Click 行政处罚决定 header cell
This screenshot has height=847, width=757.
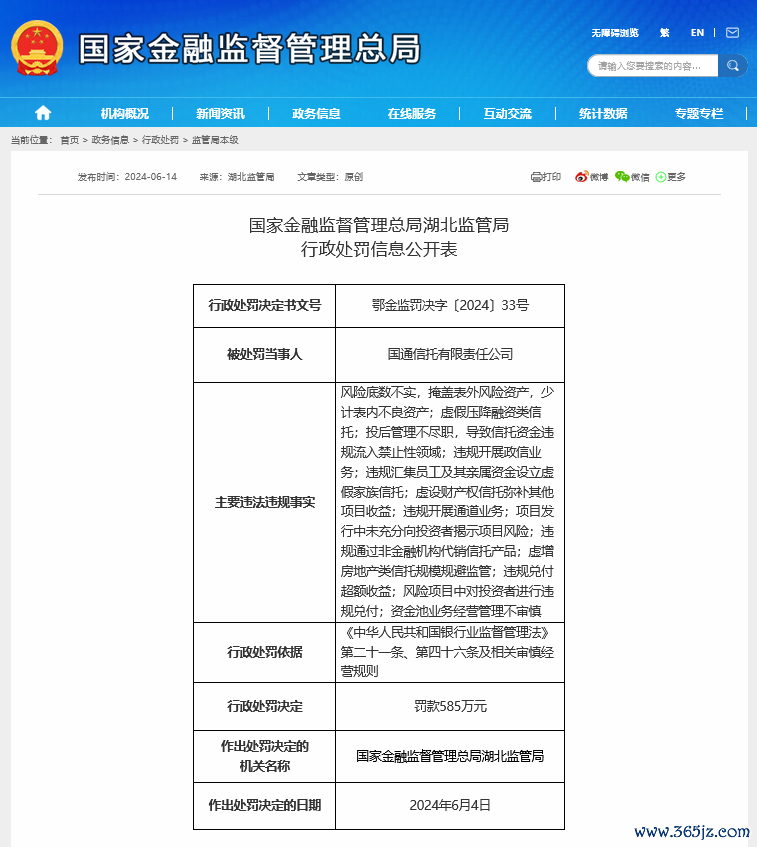coord(265,706)
